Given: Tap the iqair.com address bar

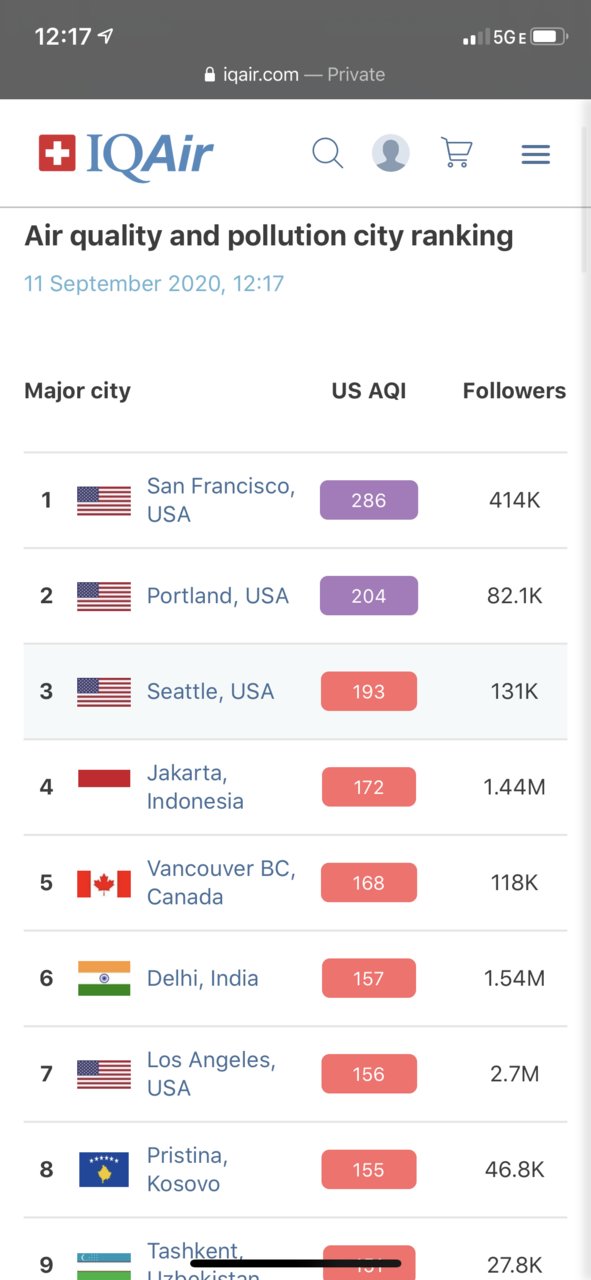Looking at the screenshot, I should coord(295,75).
